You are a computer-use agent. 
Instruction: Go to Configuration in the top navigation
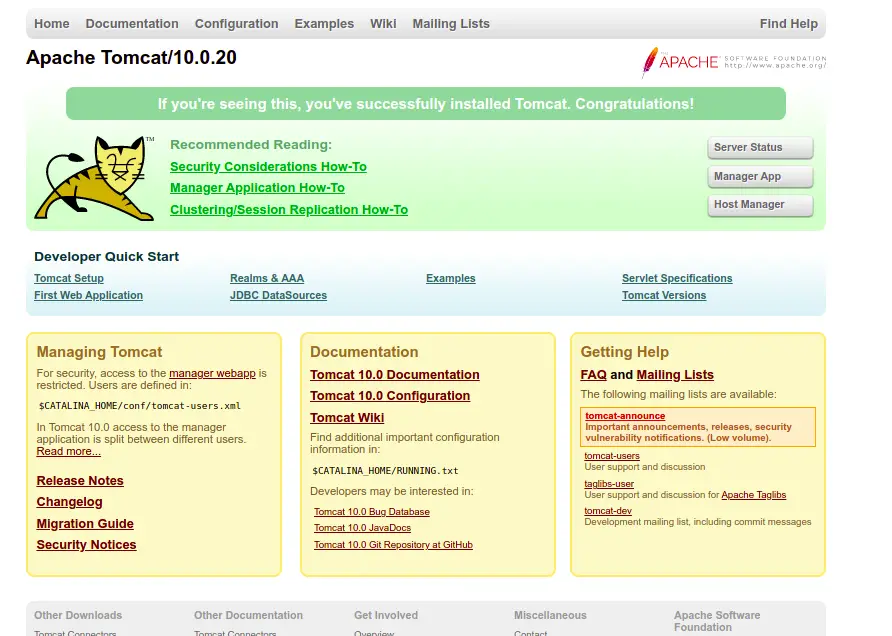click(x=236, y=24)
